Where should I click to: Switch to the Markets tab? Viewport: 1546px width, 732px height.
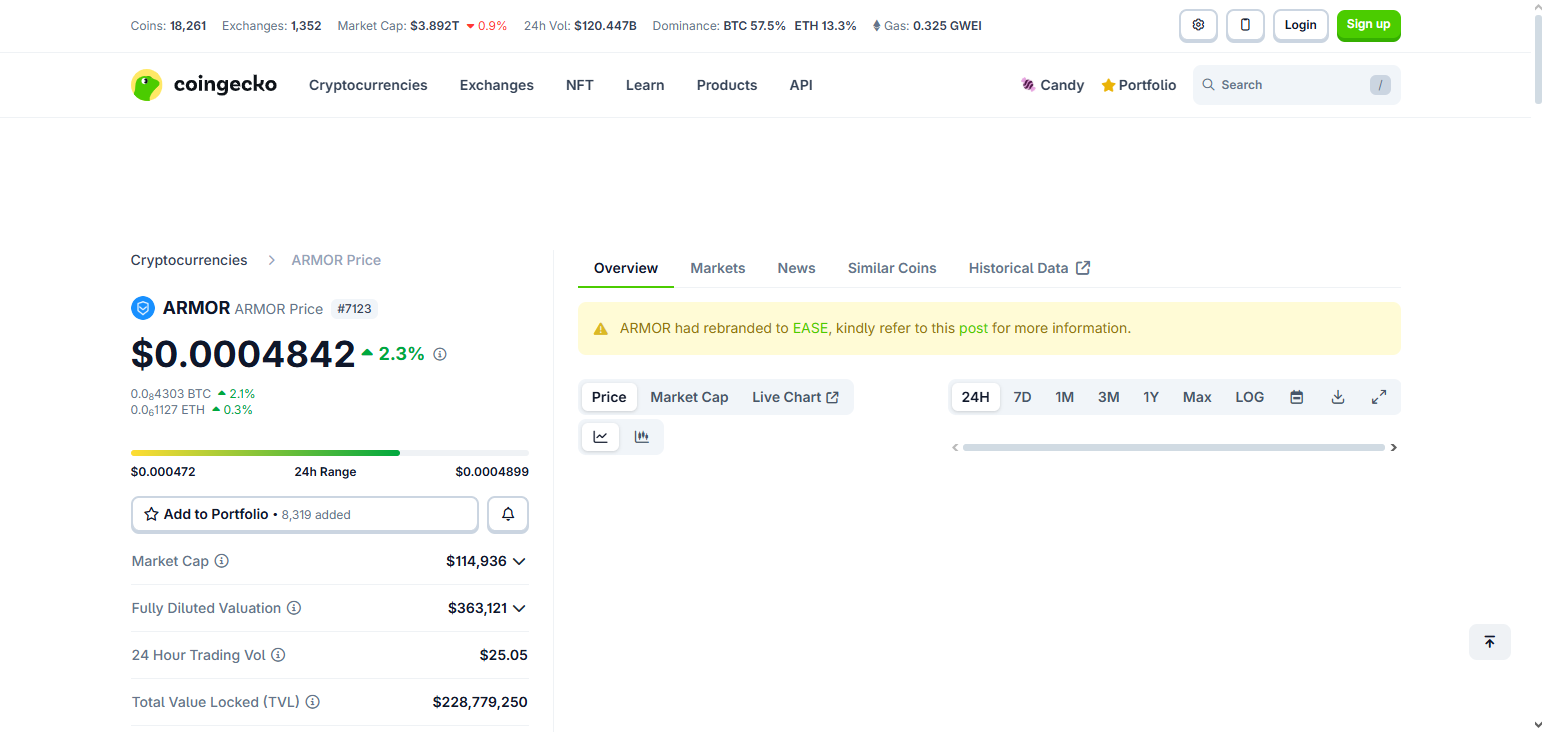point(717,267)
